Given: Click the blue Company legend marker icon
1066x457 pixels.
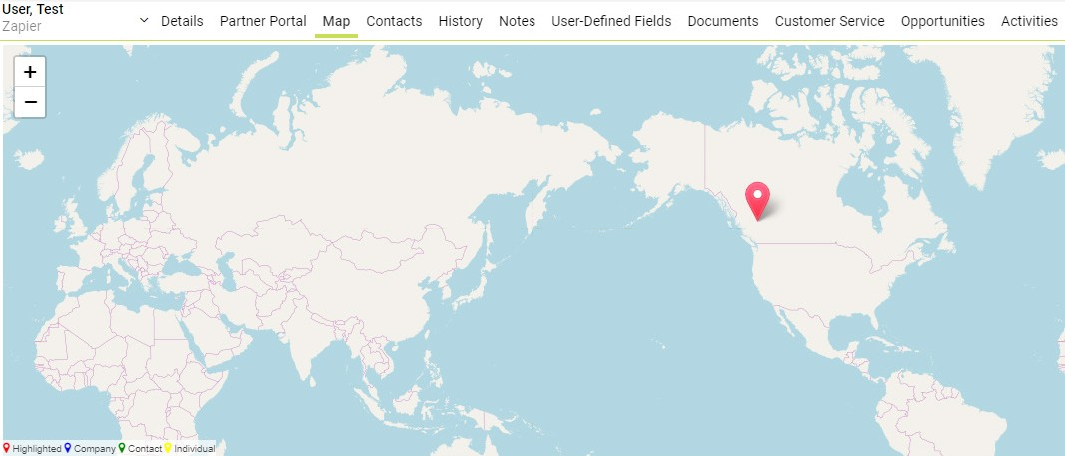Looking at the screenshot, I should click(x=68, y=448).
